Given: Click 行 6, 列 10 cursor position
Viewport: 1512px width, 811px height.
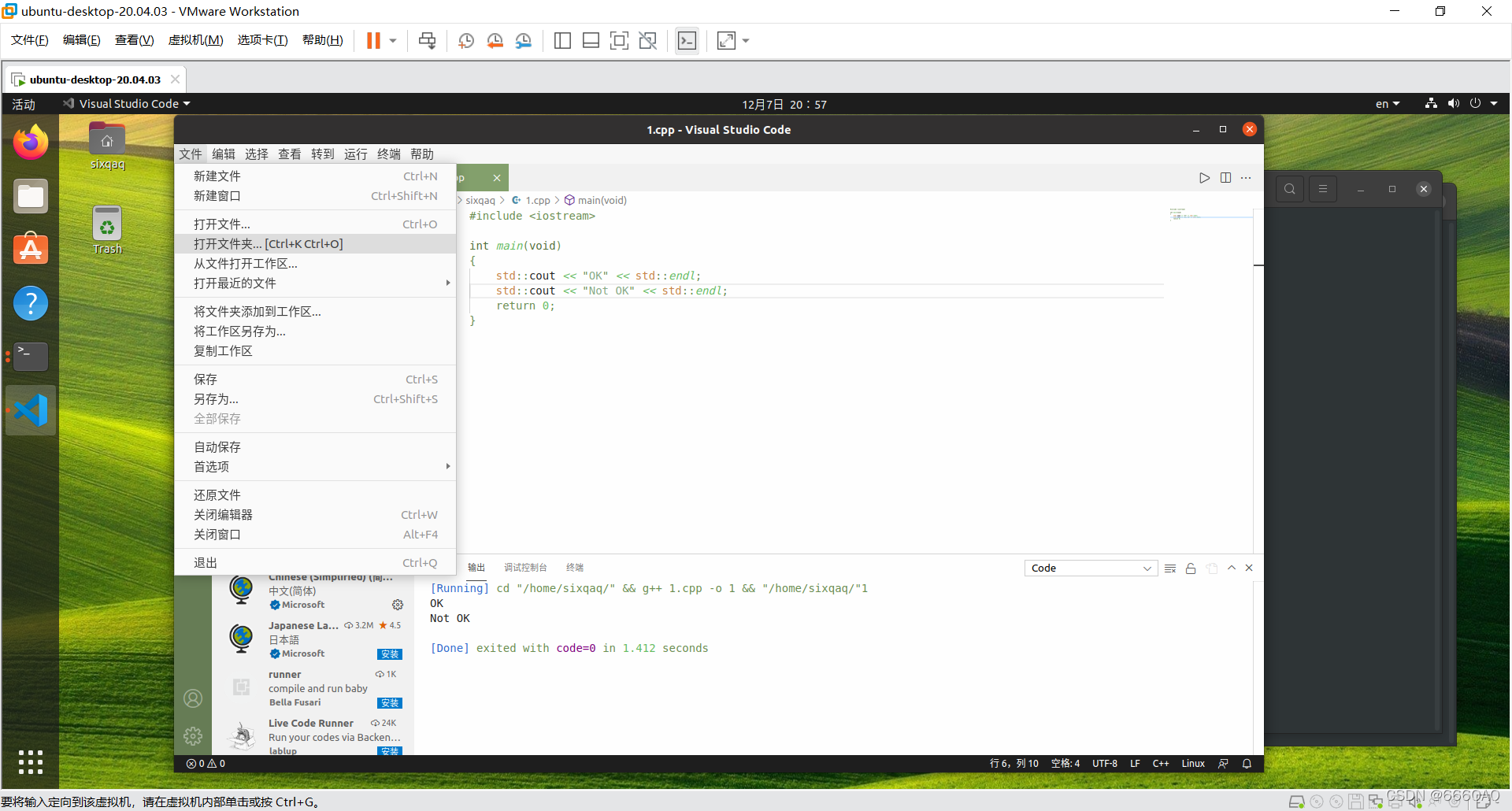Looking at the screenshot, I should (1014, 764).
